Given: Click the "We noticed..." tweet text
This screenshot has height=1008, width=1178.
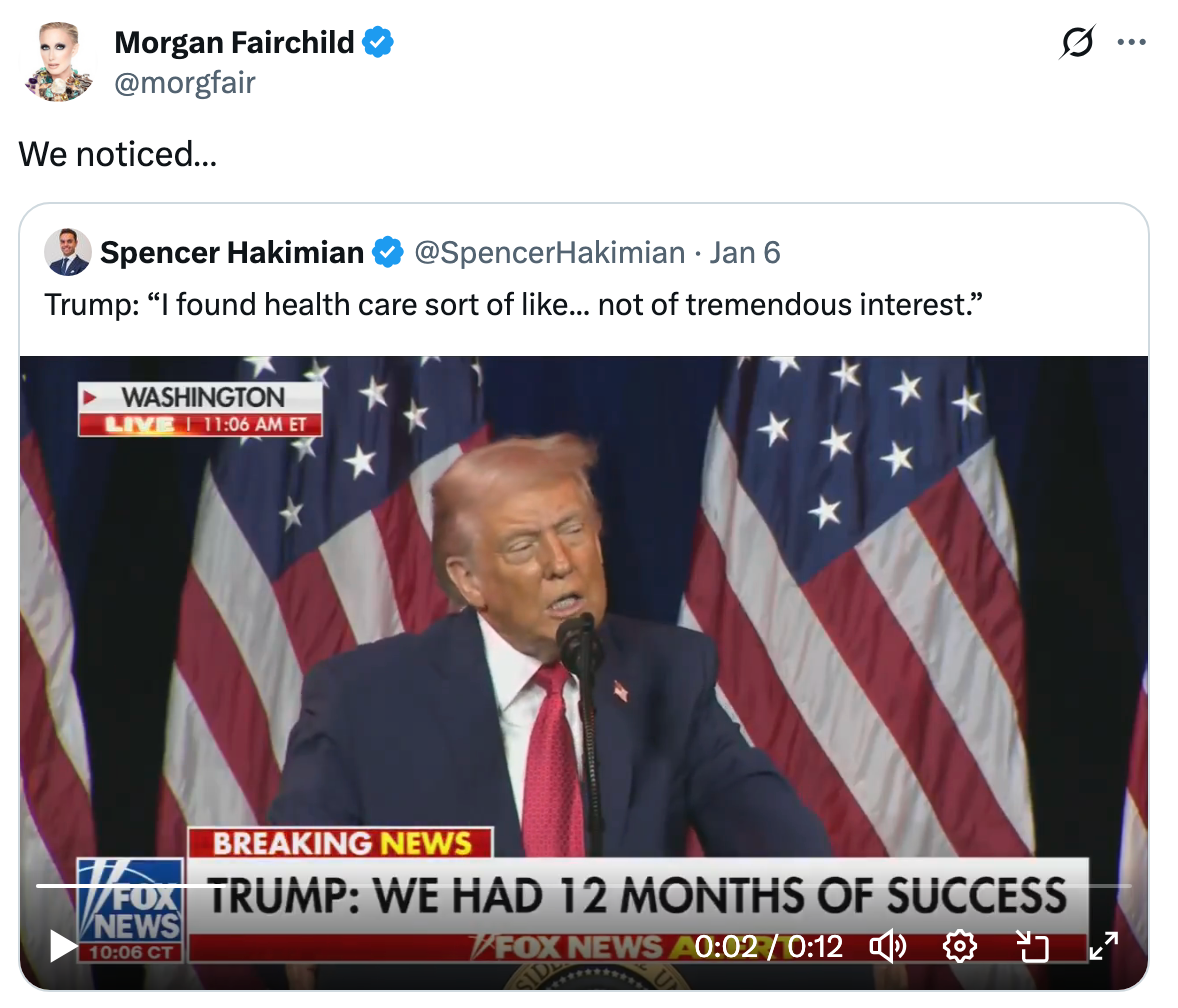Looking at the screenshot, I should pos(117,154).
